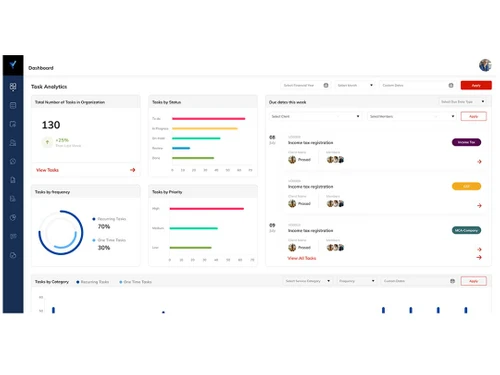Click the yellow GST tag

466,186
